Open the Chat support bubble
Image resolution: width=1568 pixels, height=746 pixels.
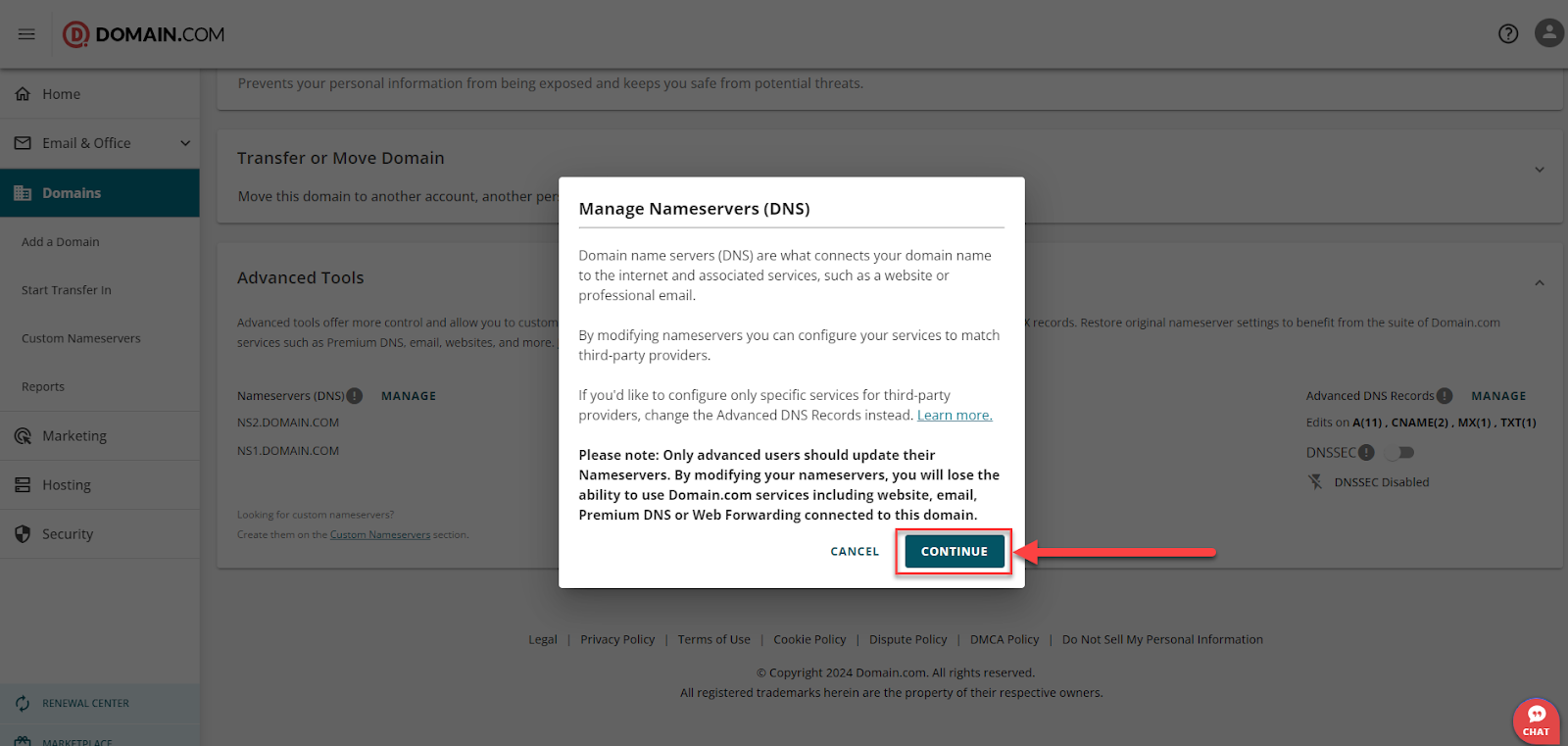pos(1536,721)
